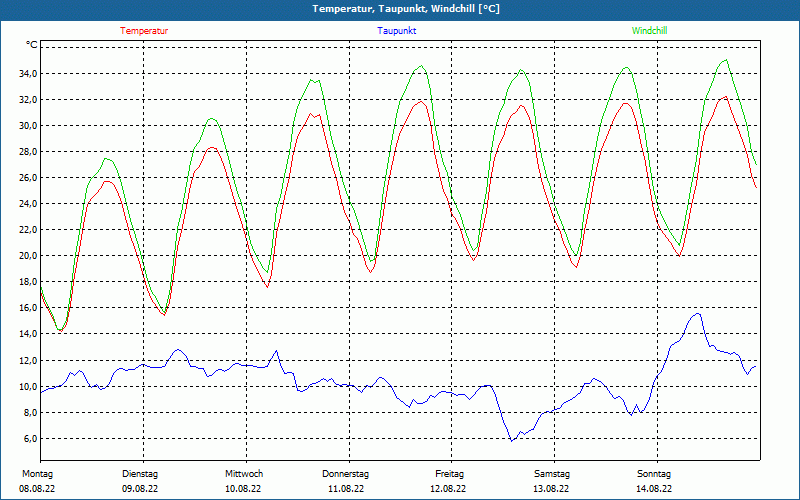This screenshot has width=800, height=500.
Task: Click the red Temperatur legend label
Action: pyautogui.click(x=144, y=31)
